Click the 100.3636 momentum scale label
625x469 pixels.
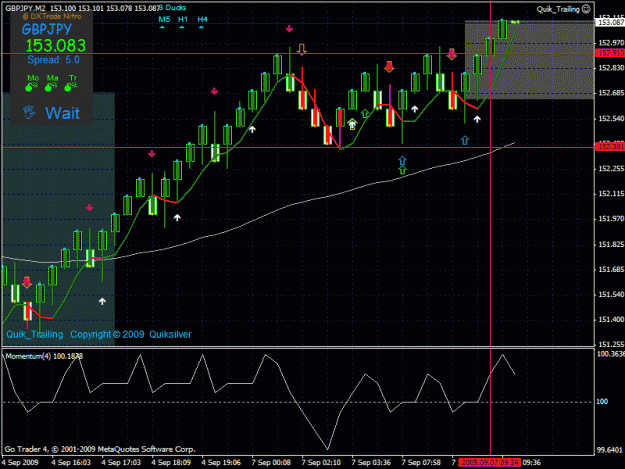(611, 354)
